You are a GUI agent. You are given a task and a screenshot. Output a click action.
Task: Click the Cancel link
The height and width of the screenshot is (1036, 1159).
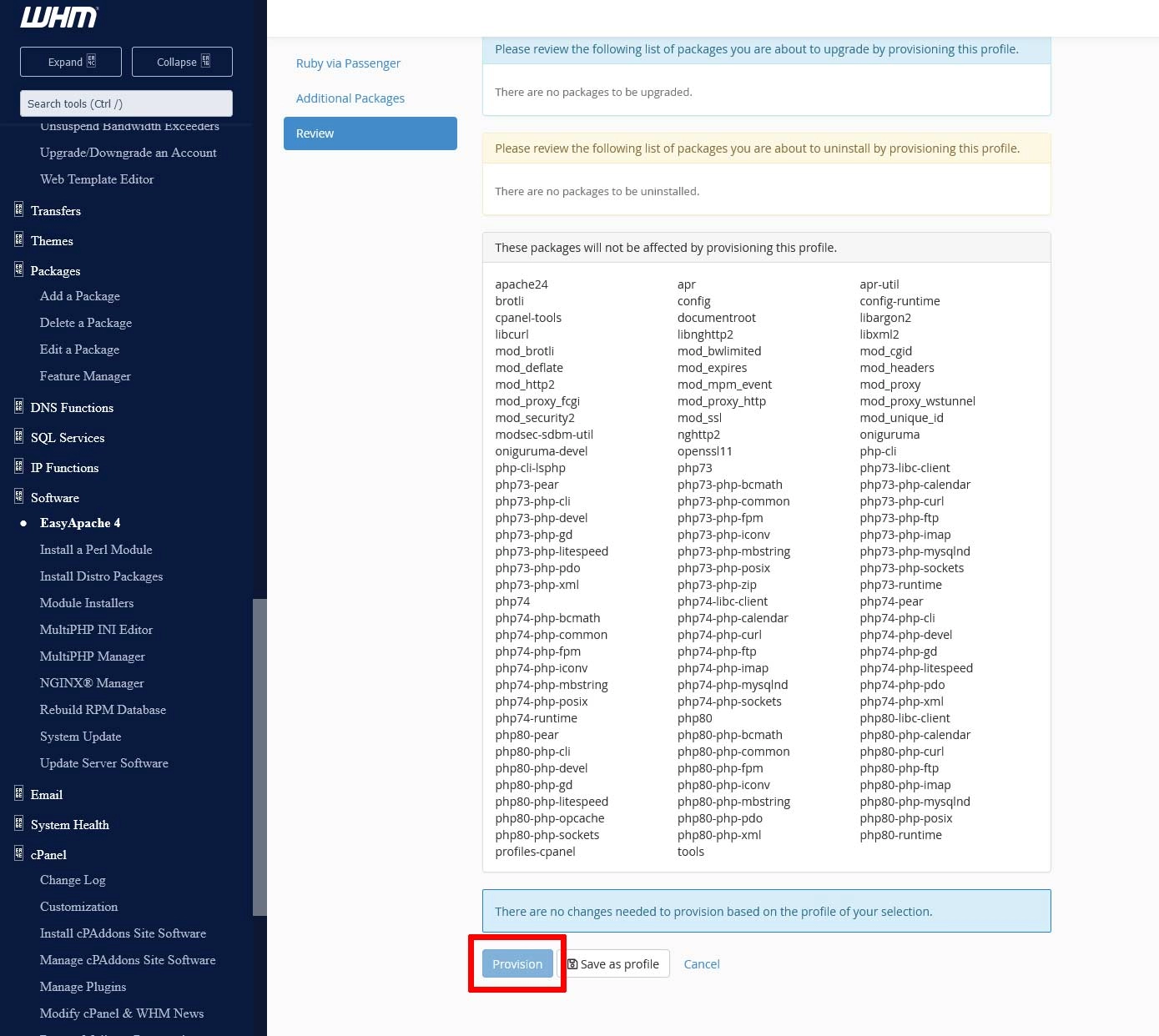point(702,964)
